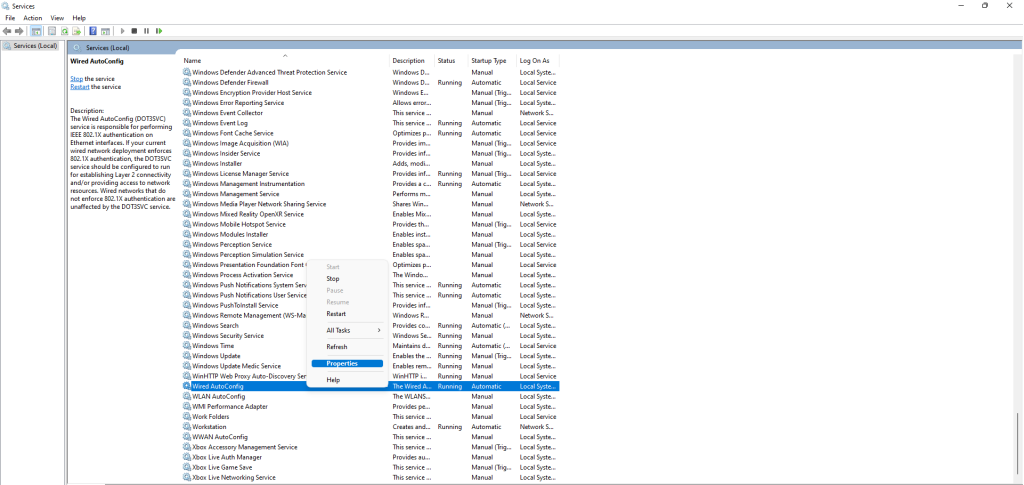Select the WMI Performance Adapter row

(x=370, y=407)
